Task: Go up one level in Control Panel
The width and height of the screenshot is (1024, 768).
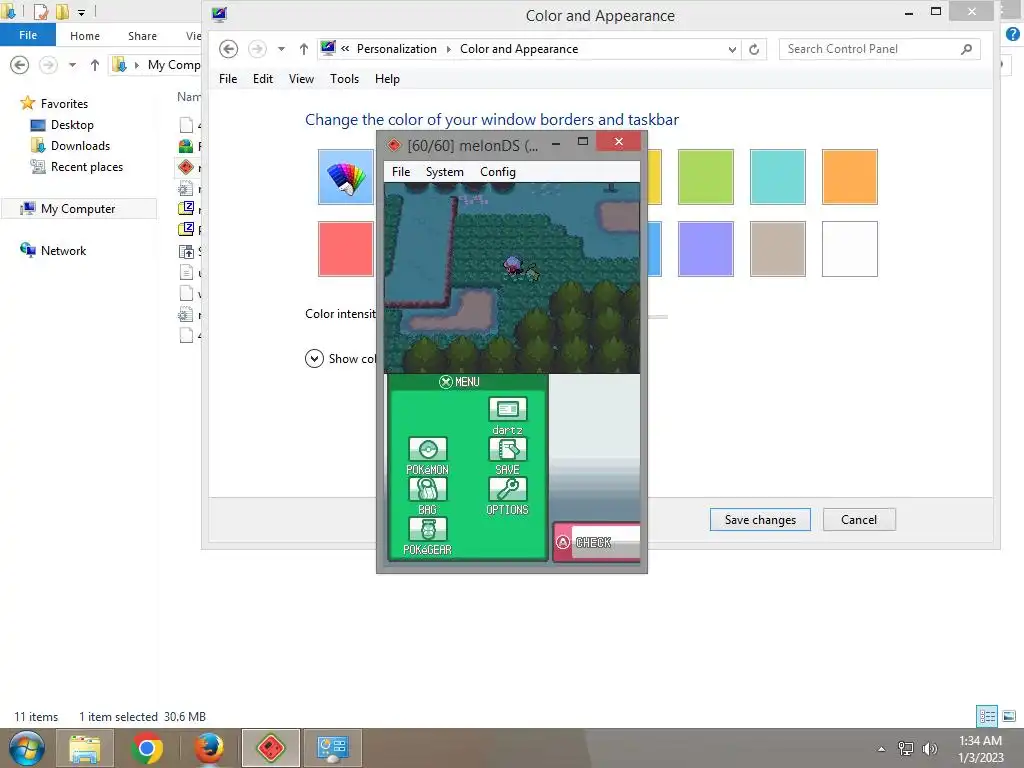Action: pyautogui.click(x=304, y=49)
